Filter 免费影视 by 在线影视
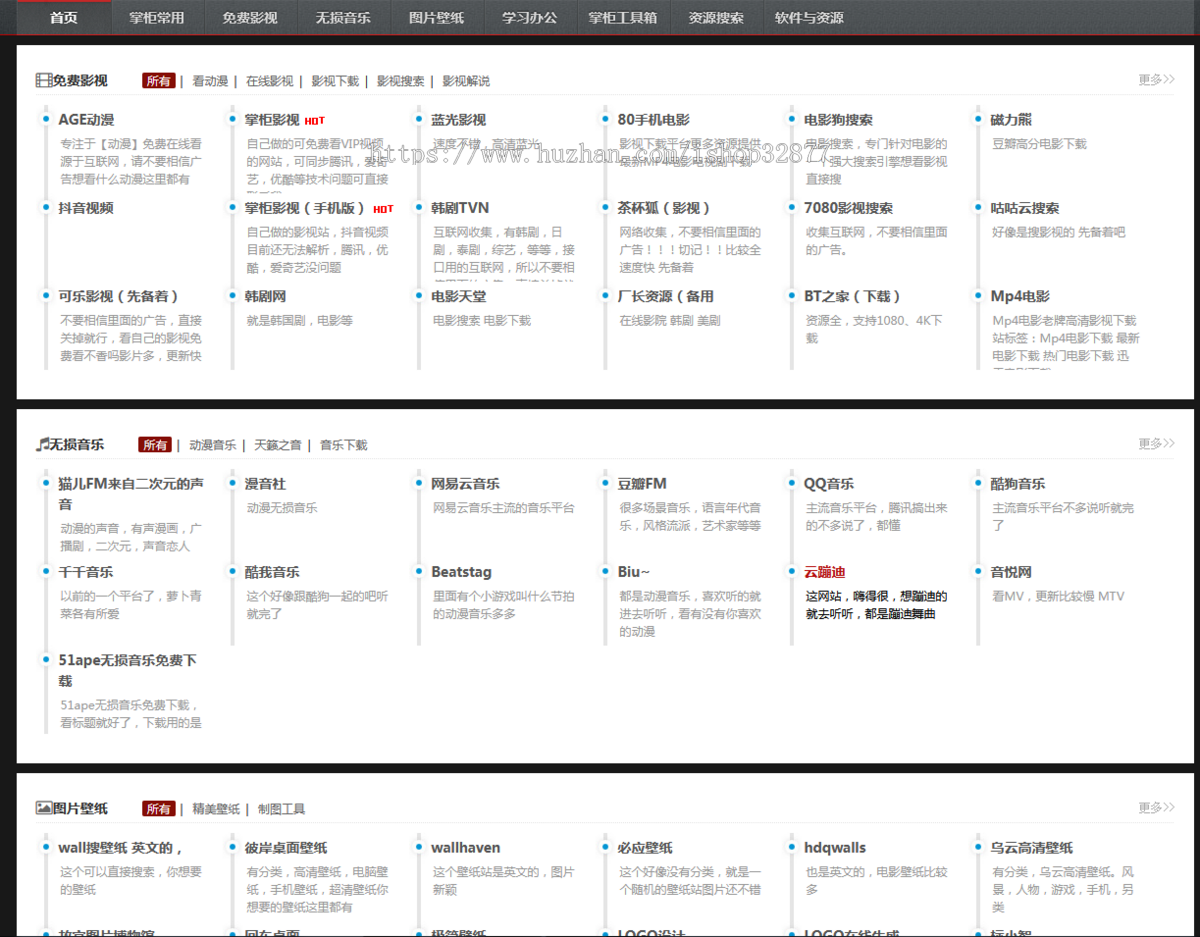 point(270,81)
